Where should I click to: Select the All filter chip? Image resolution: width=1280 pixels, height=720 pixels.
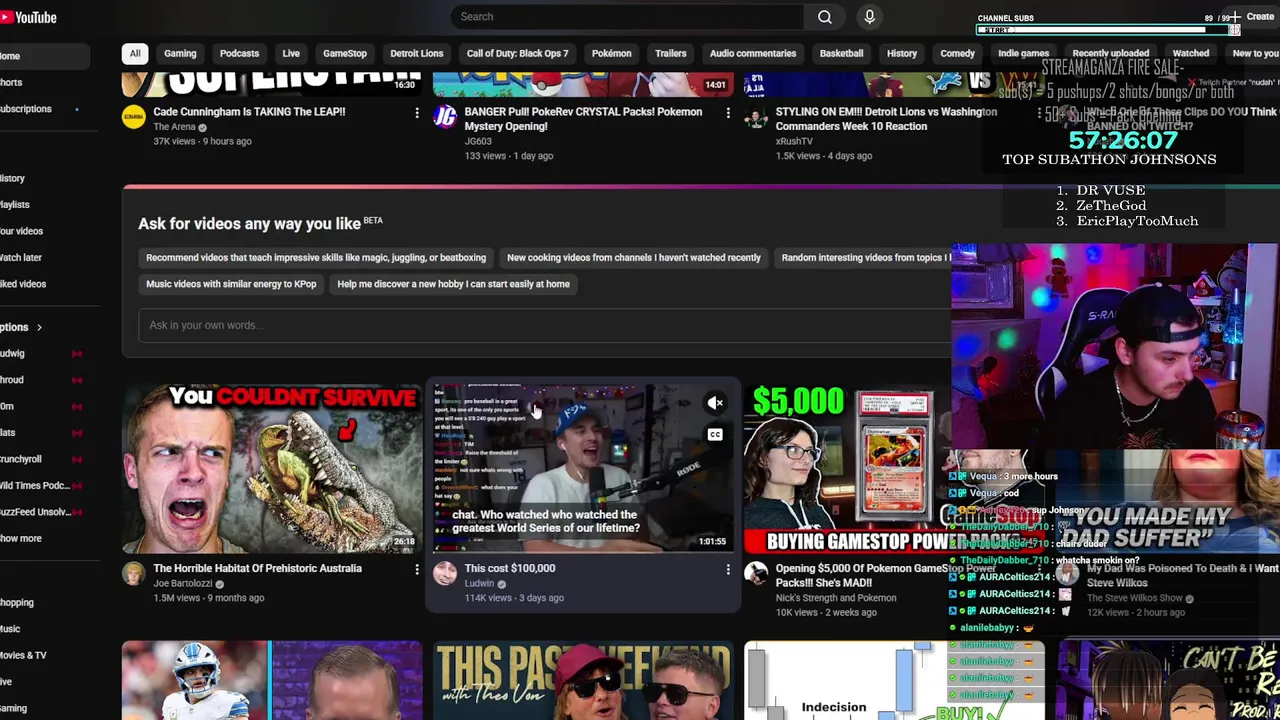(135, 53)
